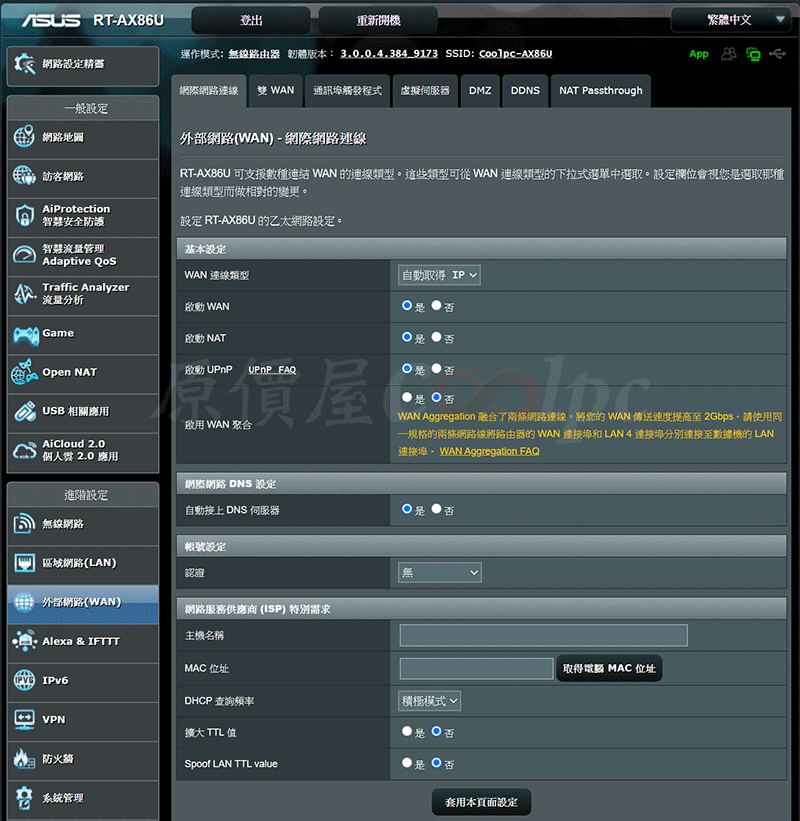Image resolution: width=800 pixels, height=821 pixels.
Task: Click the VPN icon
Action: (x=24, y=719)
